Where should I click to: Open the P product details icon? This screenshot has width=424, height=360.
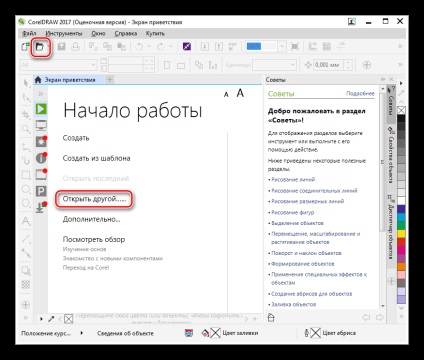[41, 191]
